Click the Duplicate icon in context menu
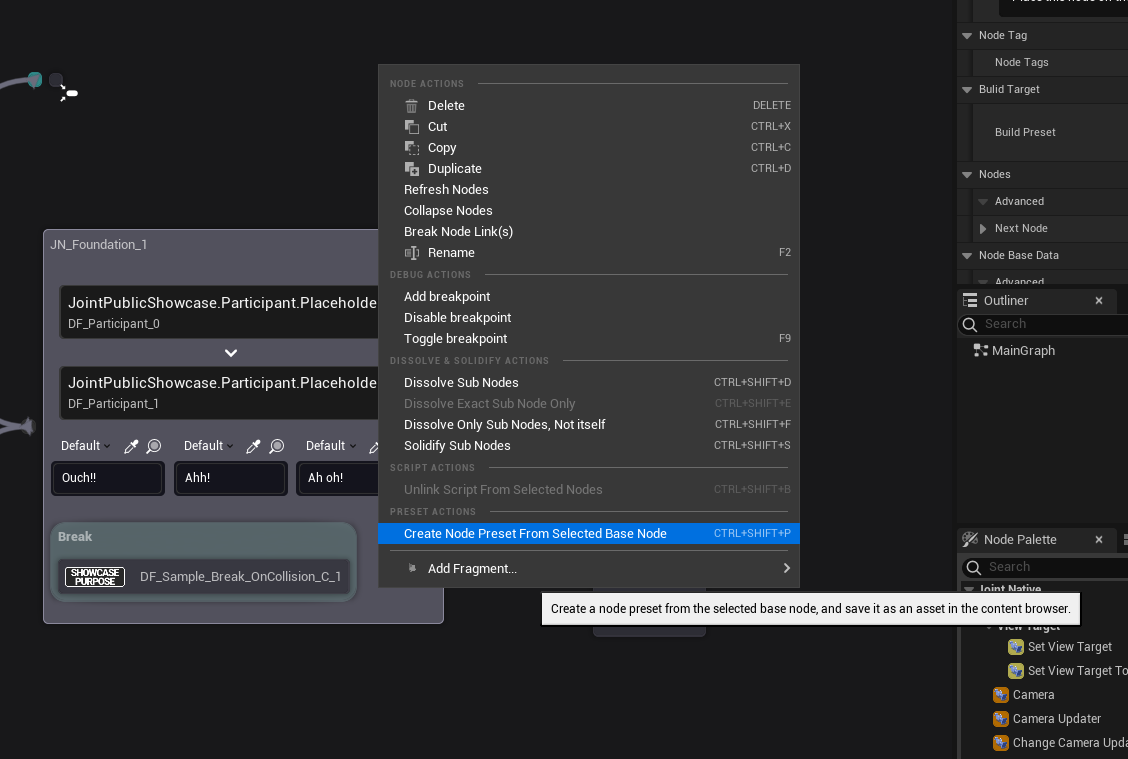 (x=412, y=169)
